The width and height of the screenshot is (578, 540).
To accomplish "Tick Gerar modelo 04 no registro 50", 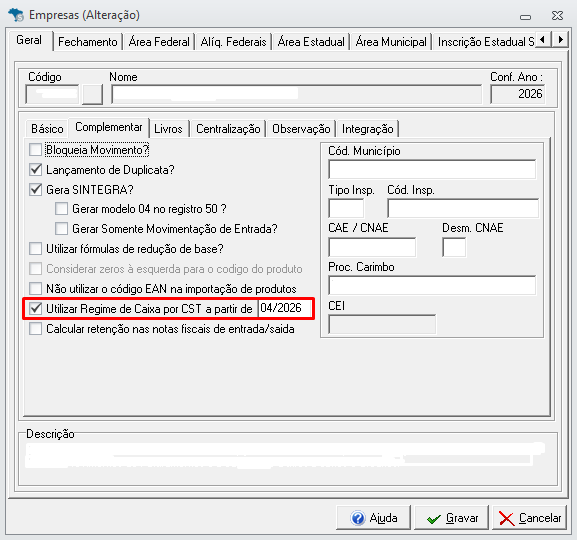I will [61, 209].
